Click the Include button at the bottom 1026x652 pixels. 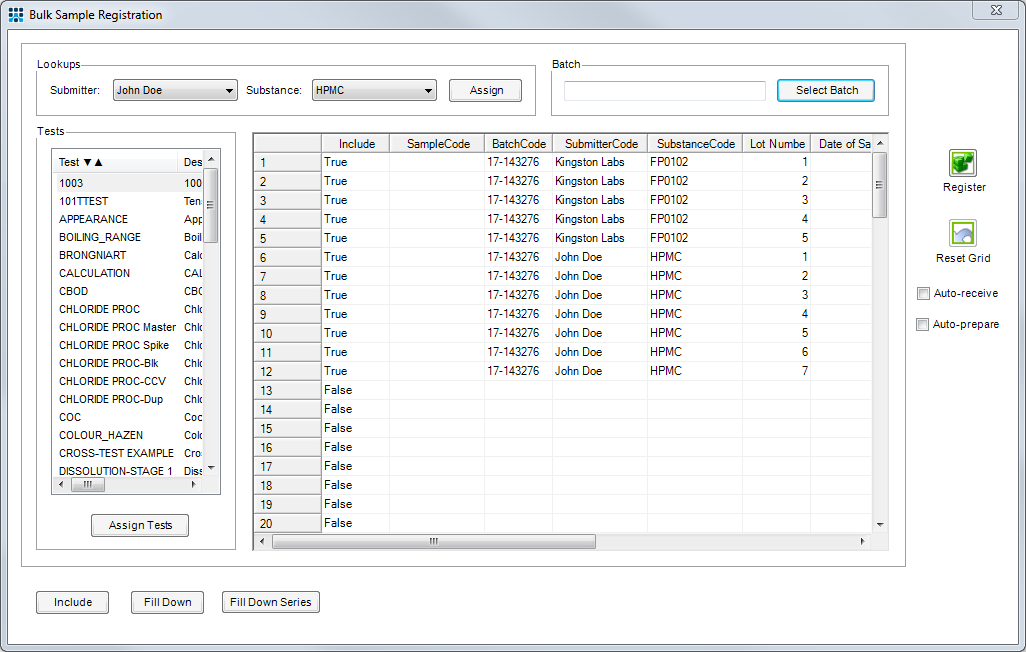tap(72, 602)
